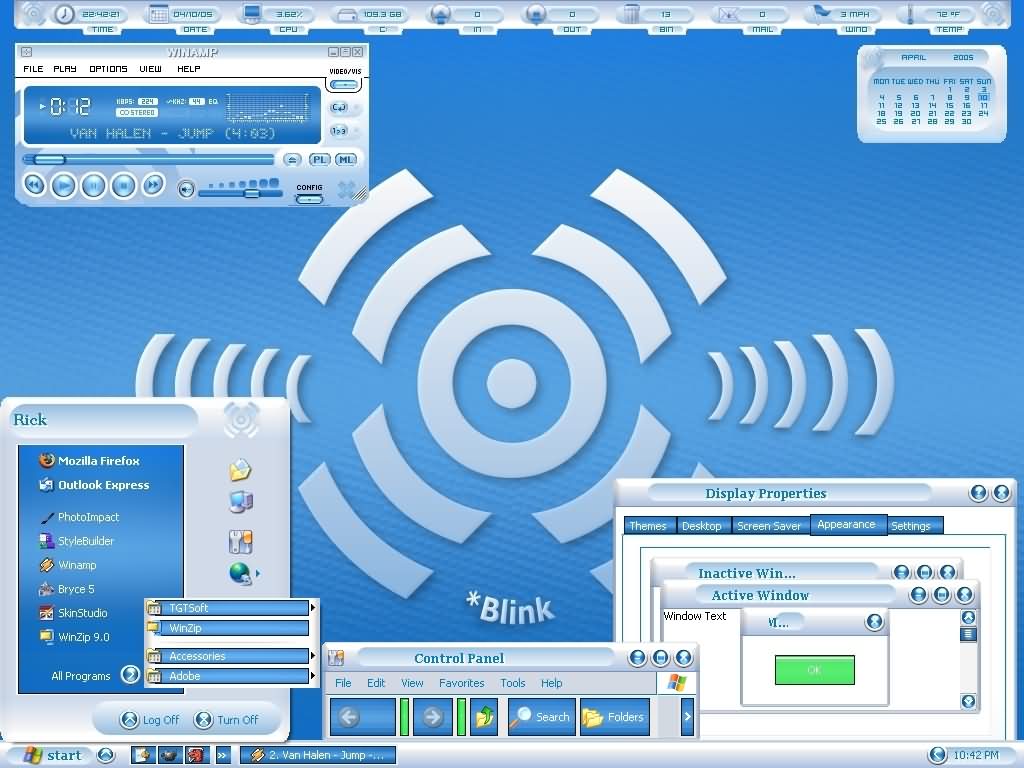Viewport: 1024px width, 768px height.
Task: Stop playback in Winamp
Action: click(123, 186)
